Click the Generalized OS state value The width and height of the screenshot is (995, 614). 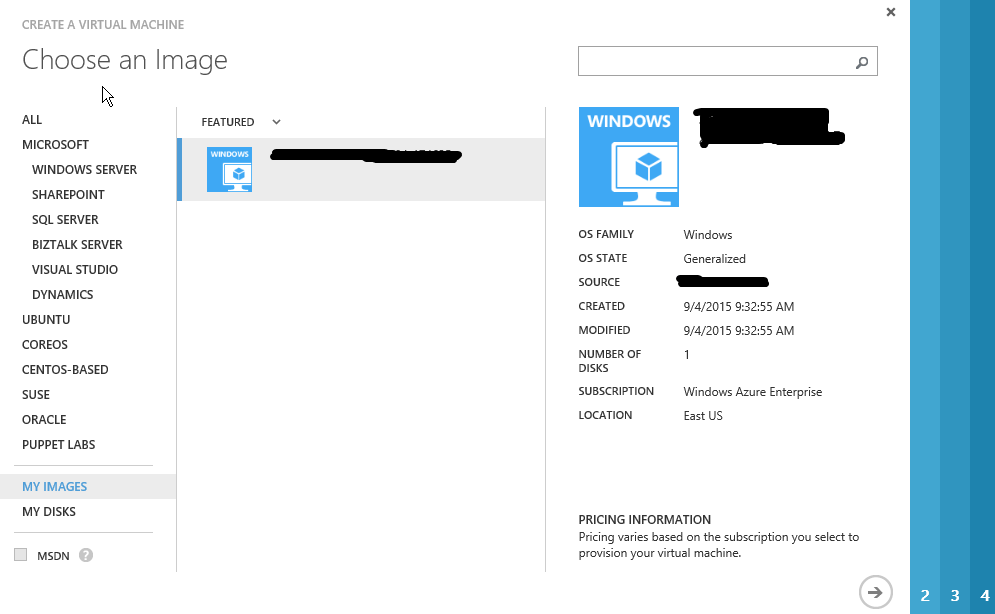pos(715,259)
